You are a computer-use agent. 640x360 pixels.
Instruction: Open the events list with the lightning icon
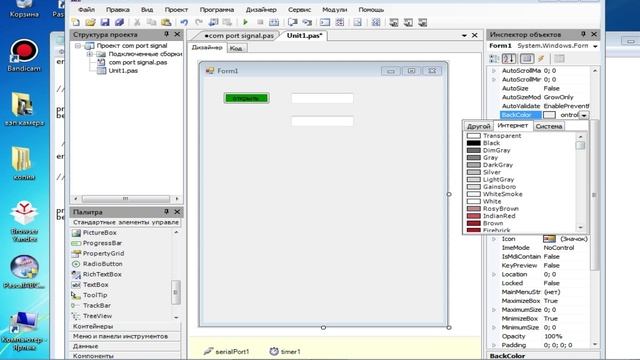click(541, 59)
